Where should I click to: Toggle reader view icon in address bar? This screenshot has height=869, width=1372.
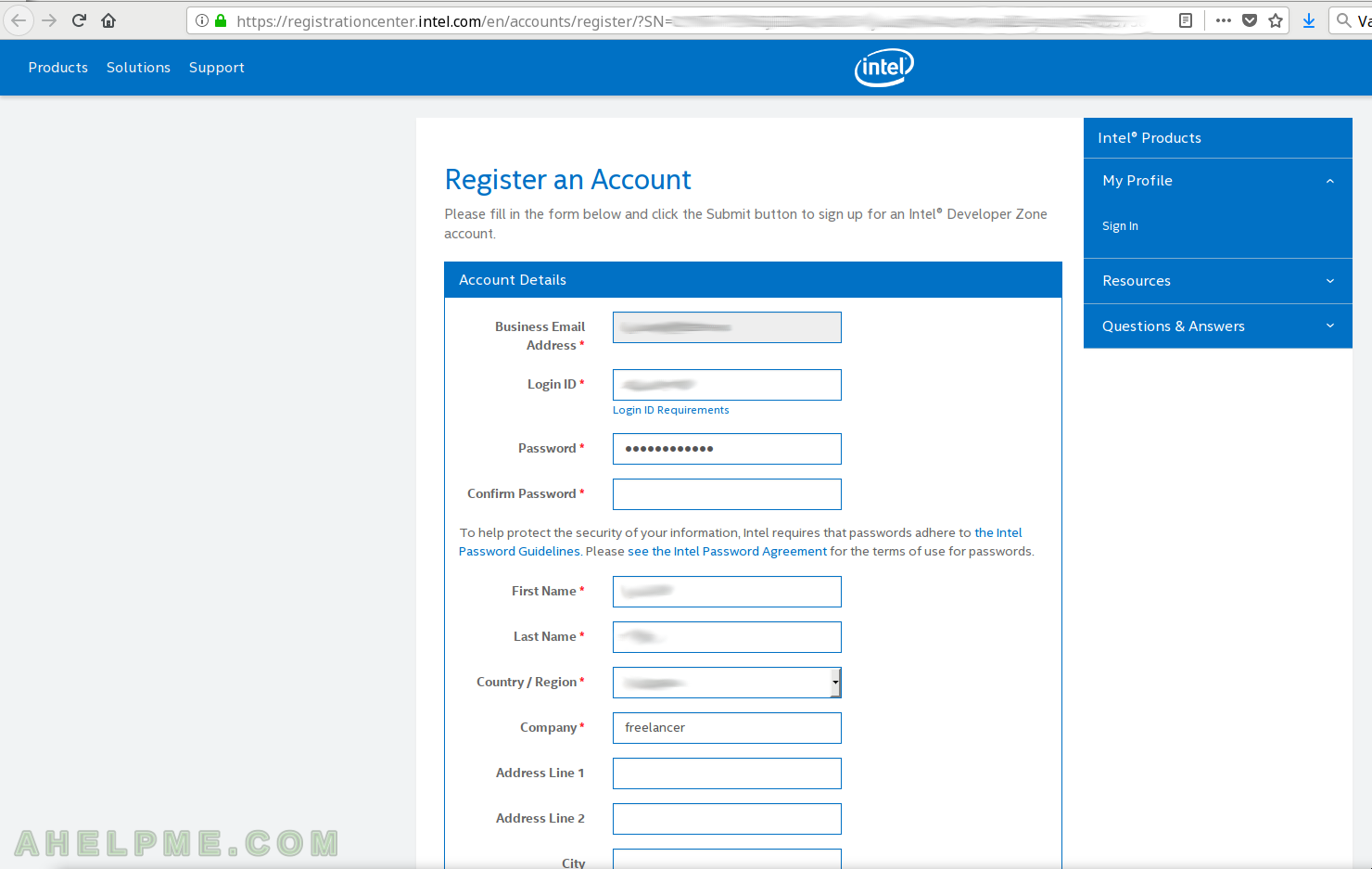coord(1185,20)
